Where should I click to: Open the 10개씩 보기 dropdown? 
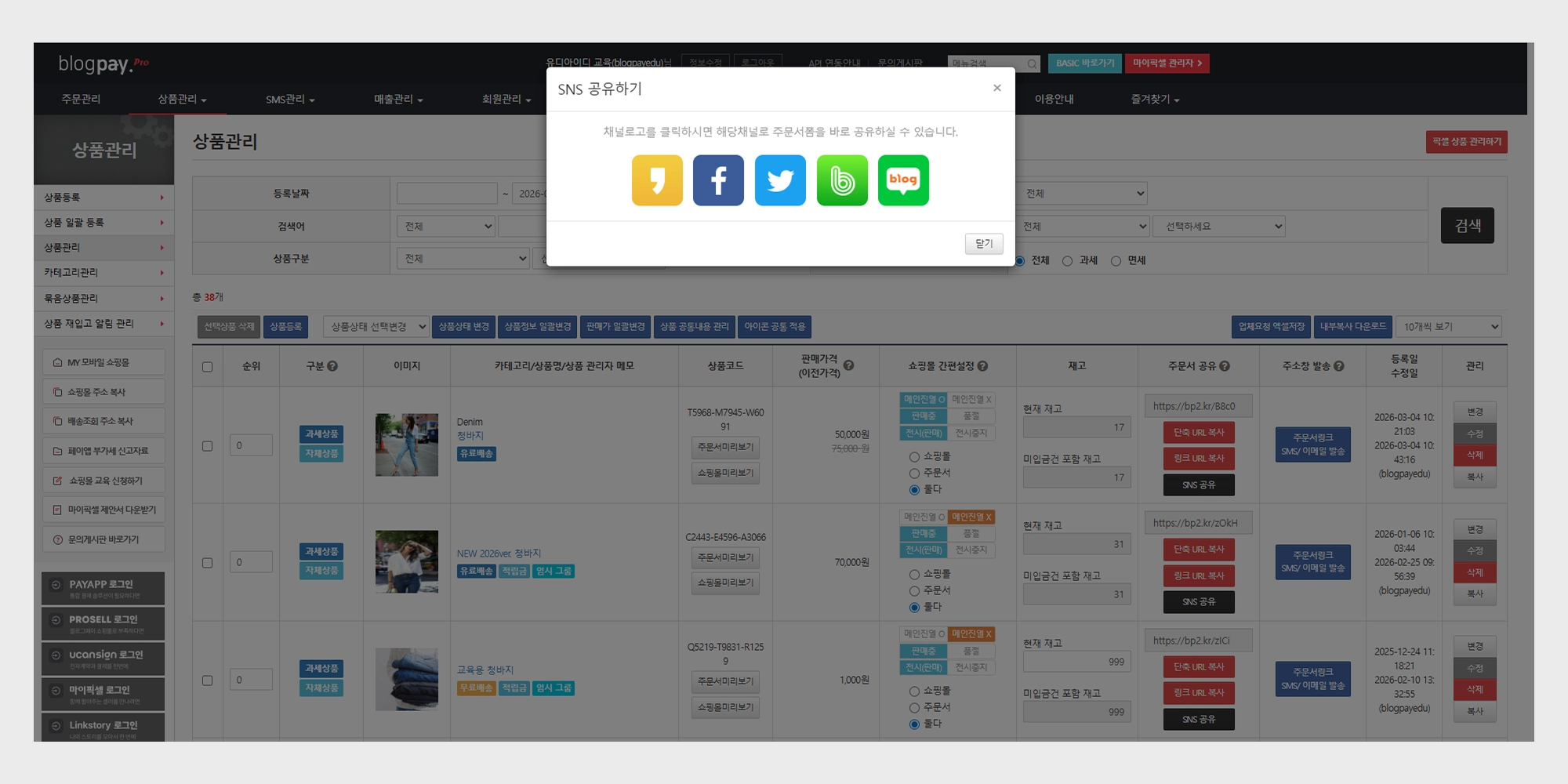point(1449,327)
